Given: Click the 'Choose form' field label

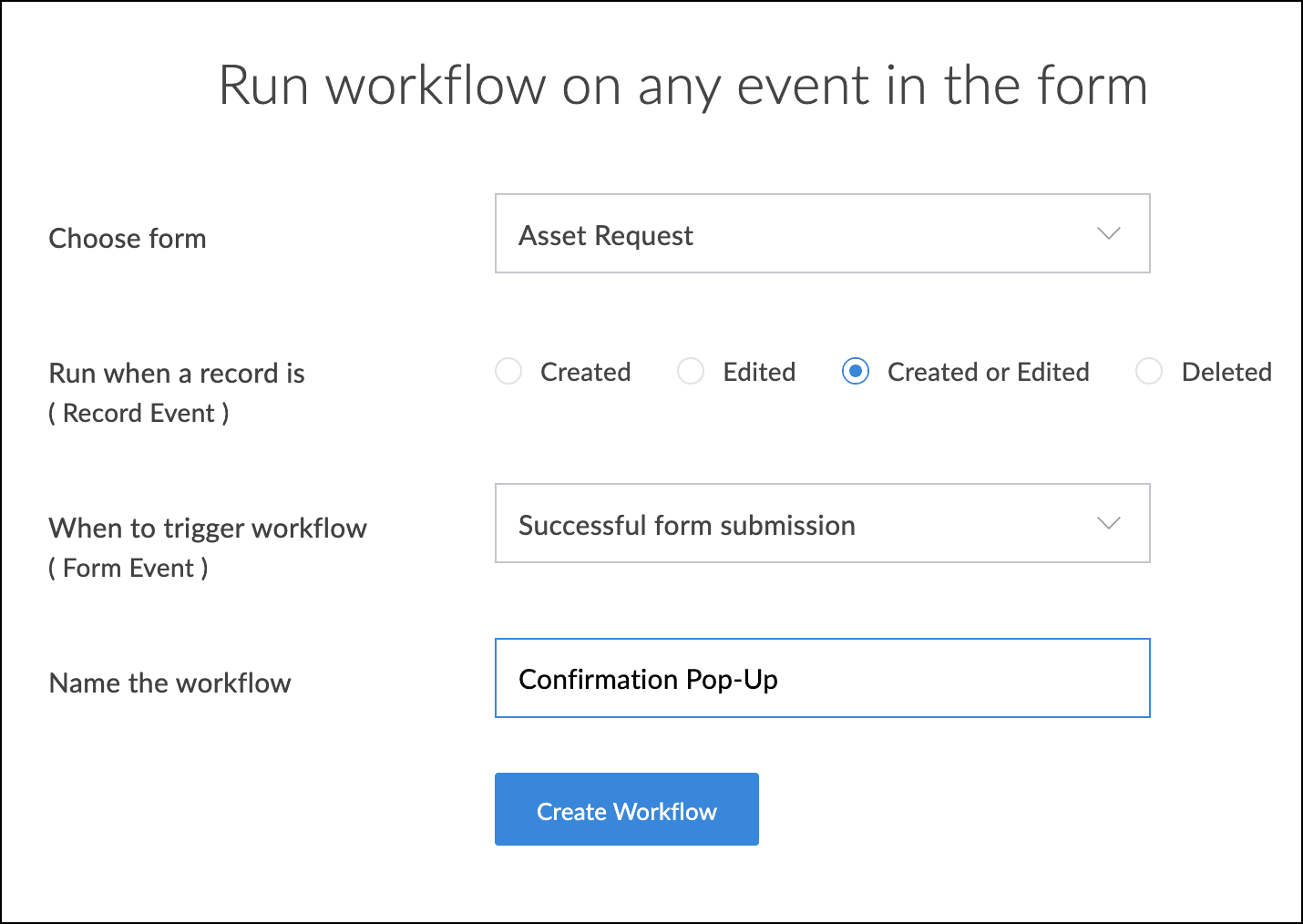Looking at the screenshot, I should click(128, 239).
